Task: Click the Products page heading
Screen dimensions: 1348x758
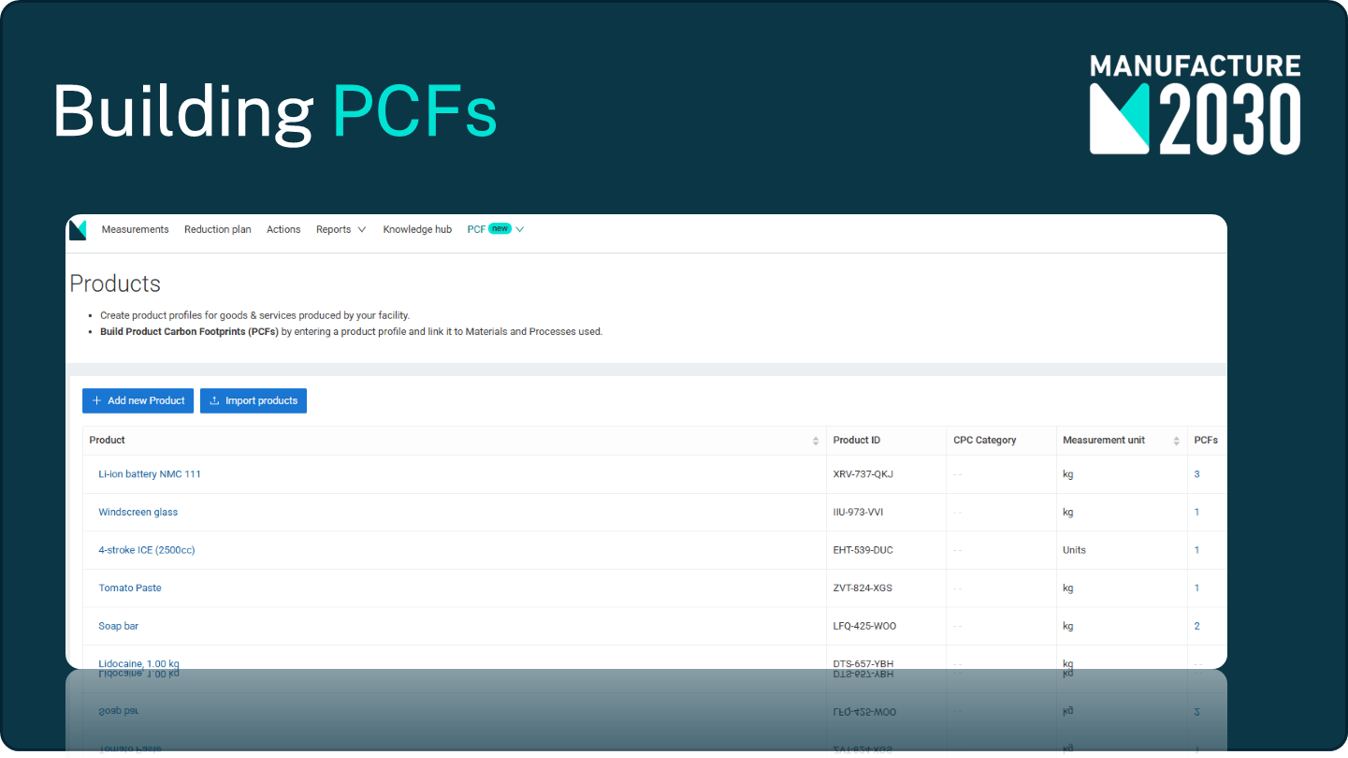Action: tap(115, 284)
